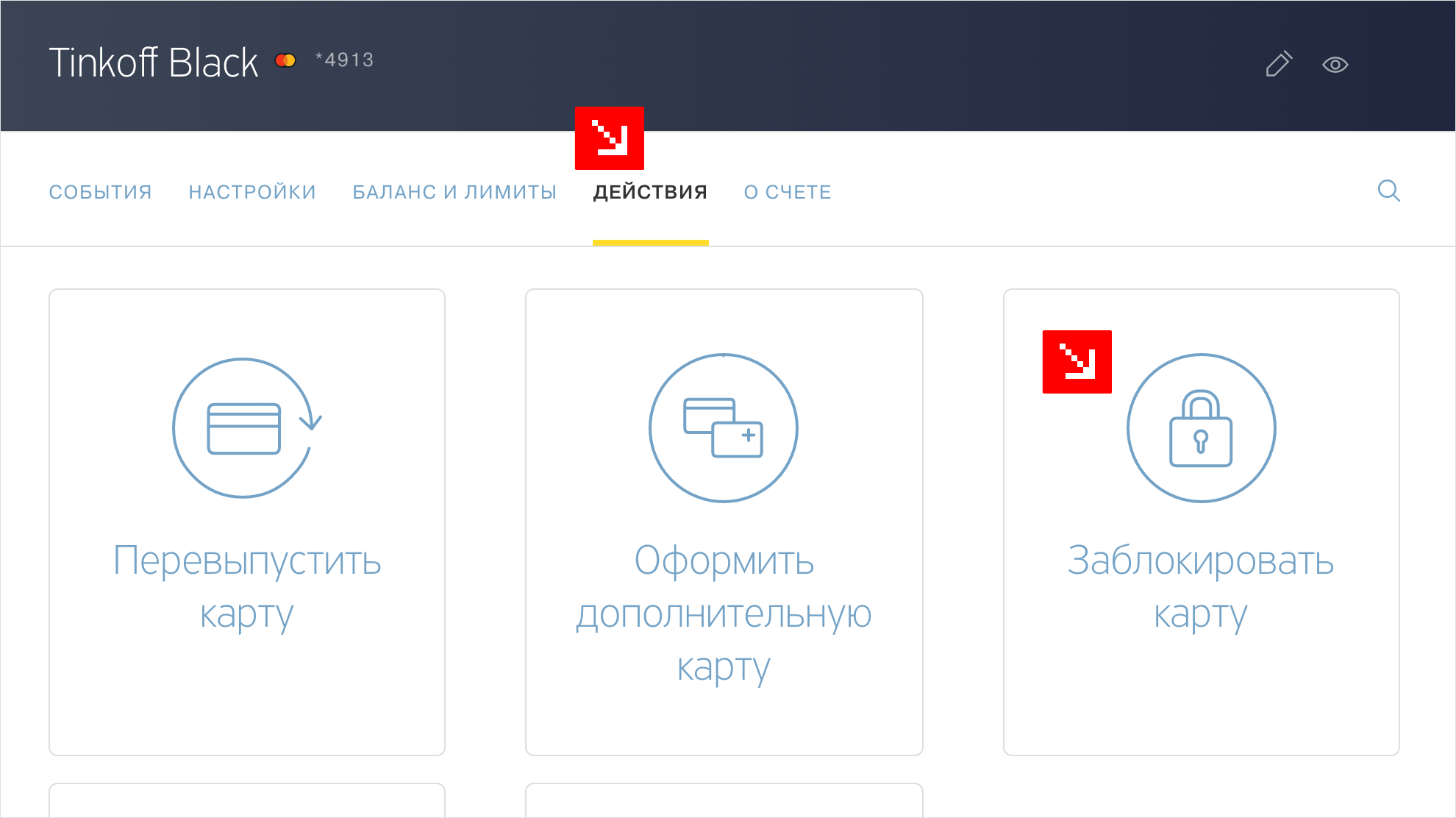This screenshot has width=1456, height=818.
Task: Click the reissue card circular icon
Action: 247,428
